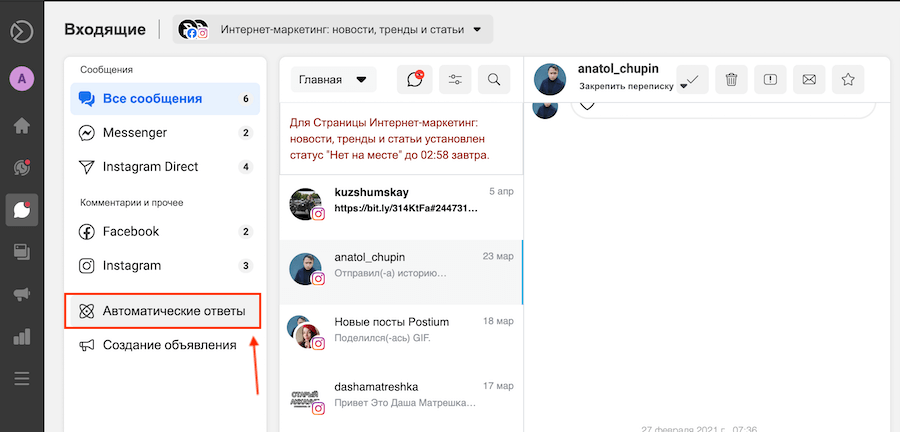Image resolution: width=900 pixels, height=432 pixels.
Task: Star the anatol_chupin conversation
Action: pyautogui.click(x=848, y=80)
